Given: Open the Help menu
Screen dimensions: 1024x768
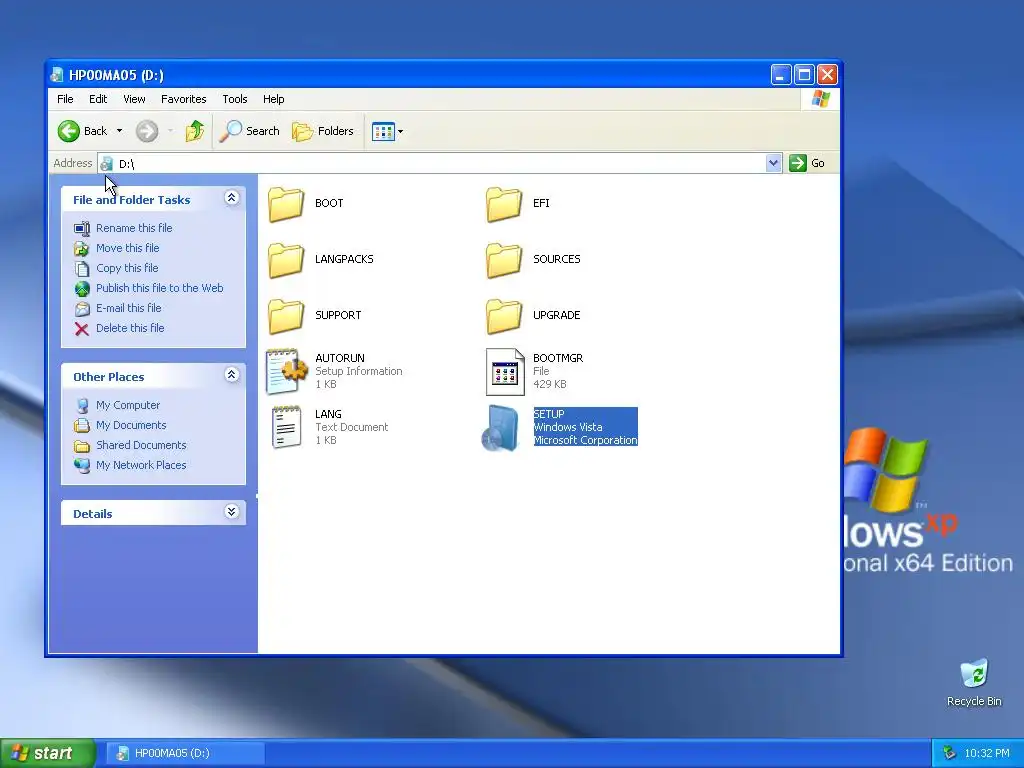Looking at the screenshot, I should coord(274,99).
